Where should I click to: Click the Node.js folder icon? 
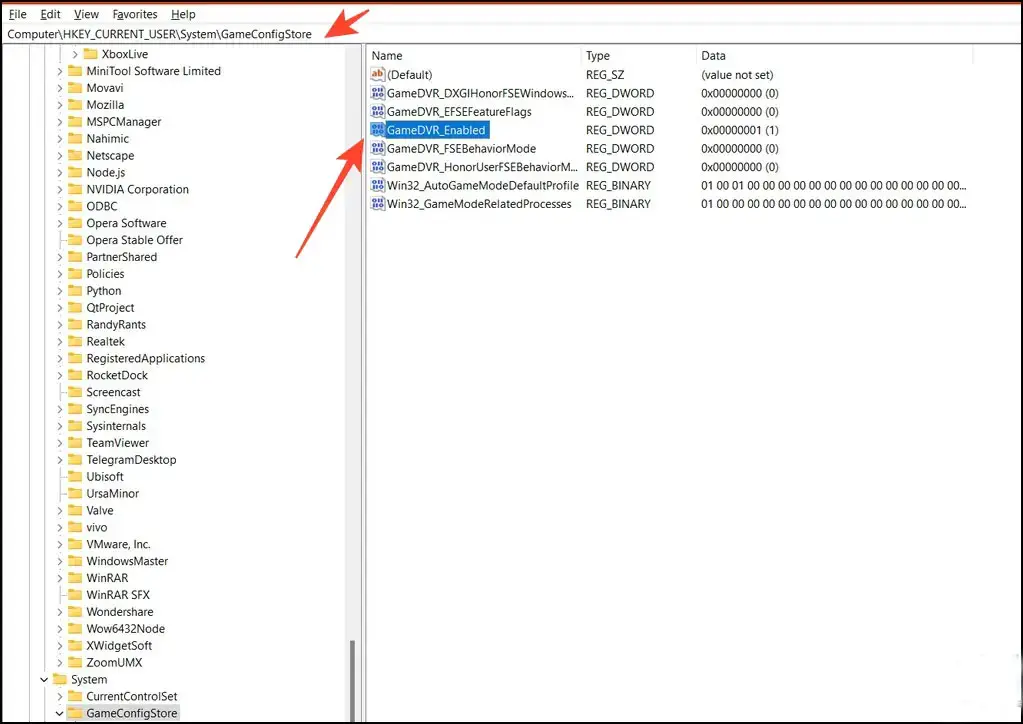tap(76, 172)
